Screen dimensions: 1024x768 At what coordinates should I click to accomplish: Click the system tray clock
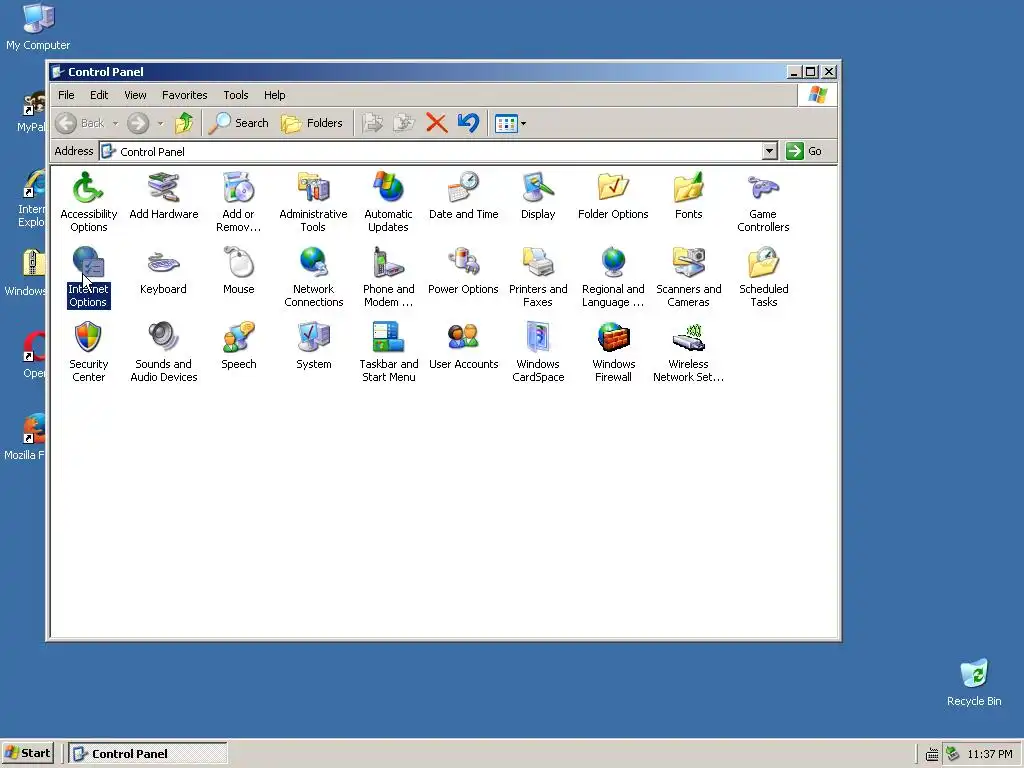click(x=990, y=754)
